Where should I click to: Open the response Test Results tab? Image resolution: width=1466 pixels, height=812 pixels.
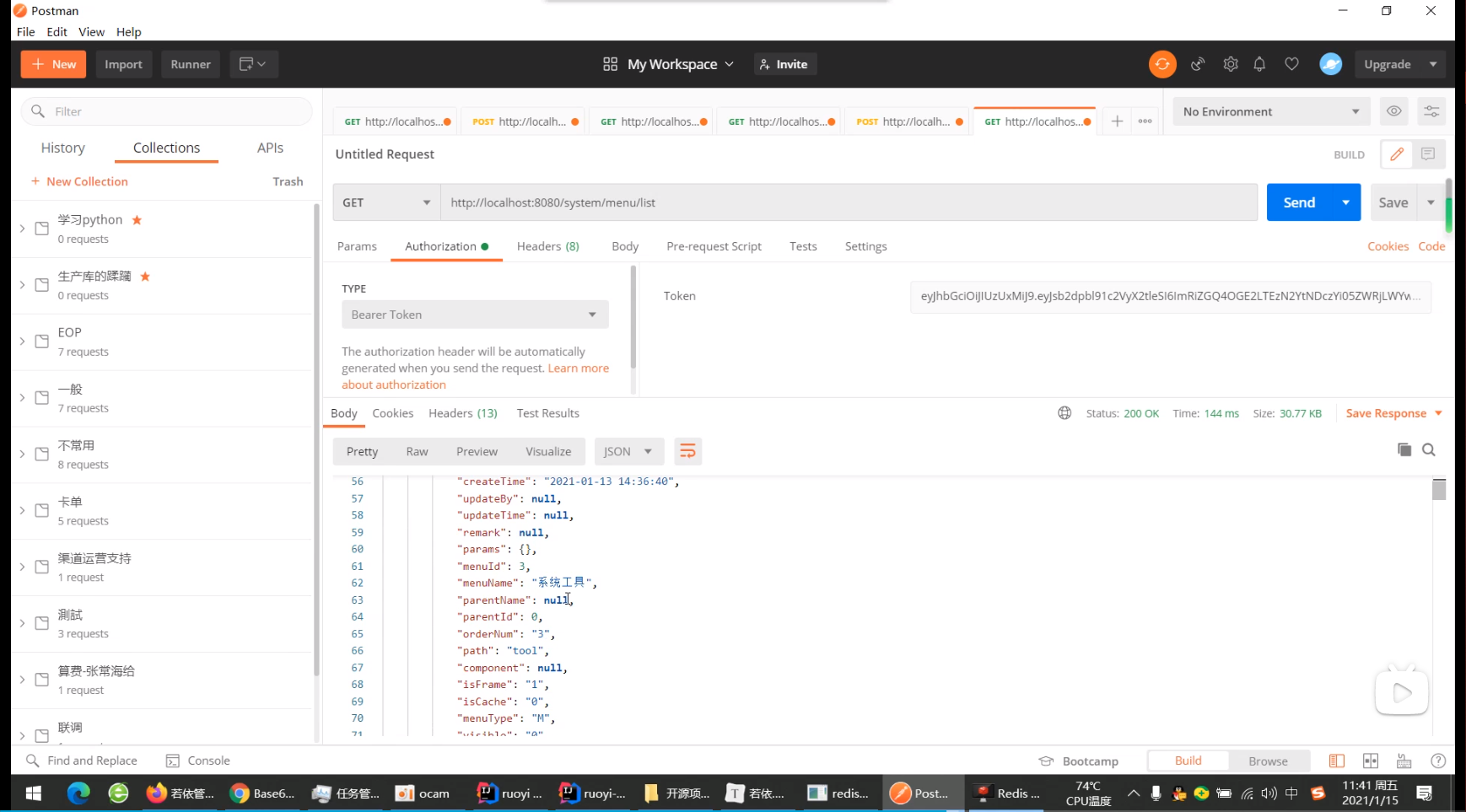(x=548, y=413)
